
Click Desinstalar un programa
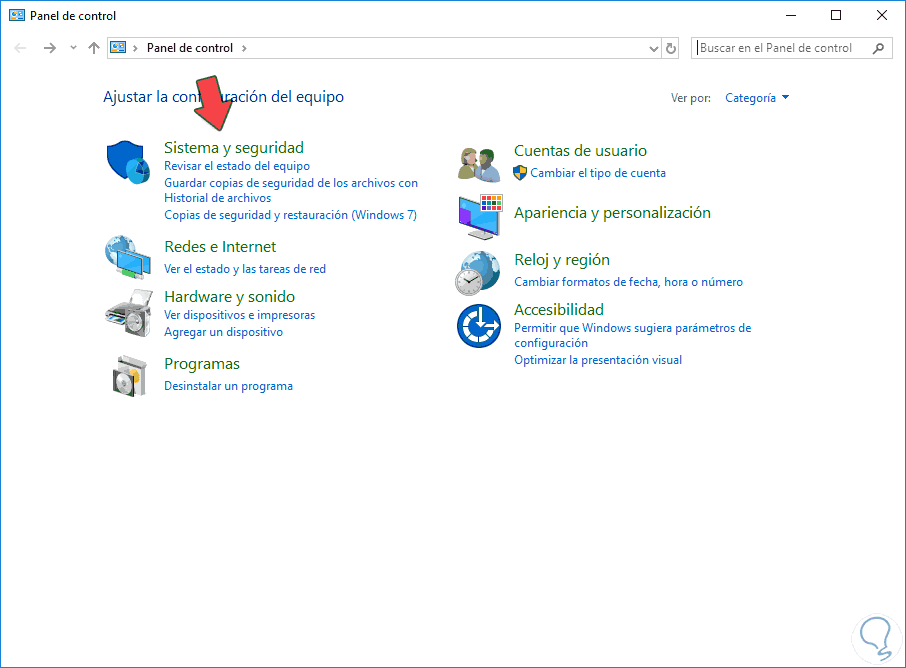point(228,386)
